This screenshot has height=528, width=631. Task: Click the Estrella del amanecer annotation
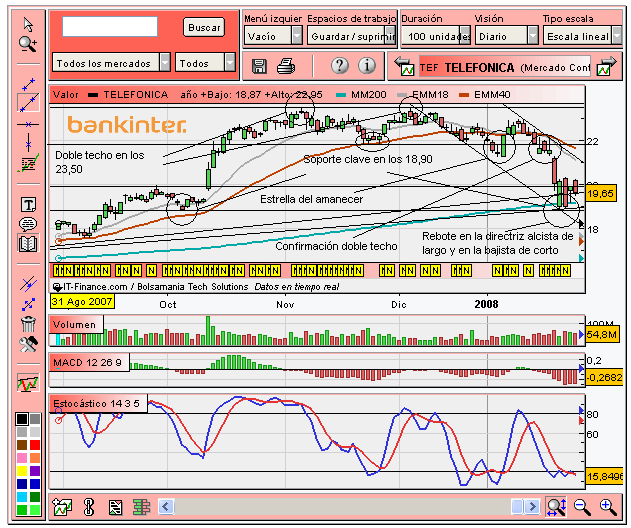tap(311, 199)
